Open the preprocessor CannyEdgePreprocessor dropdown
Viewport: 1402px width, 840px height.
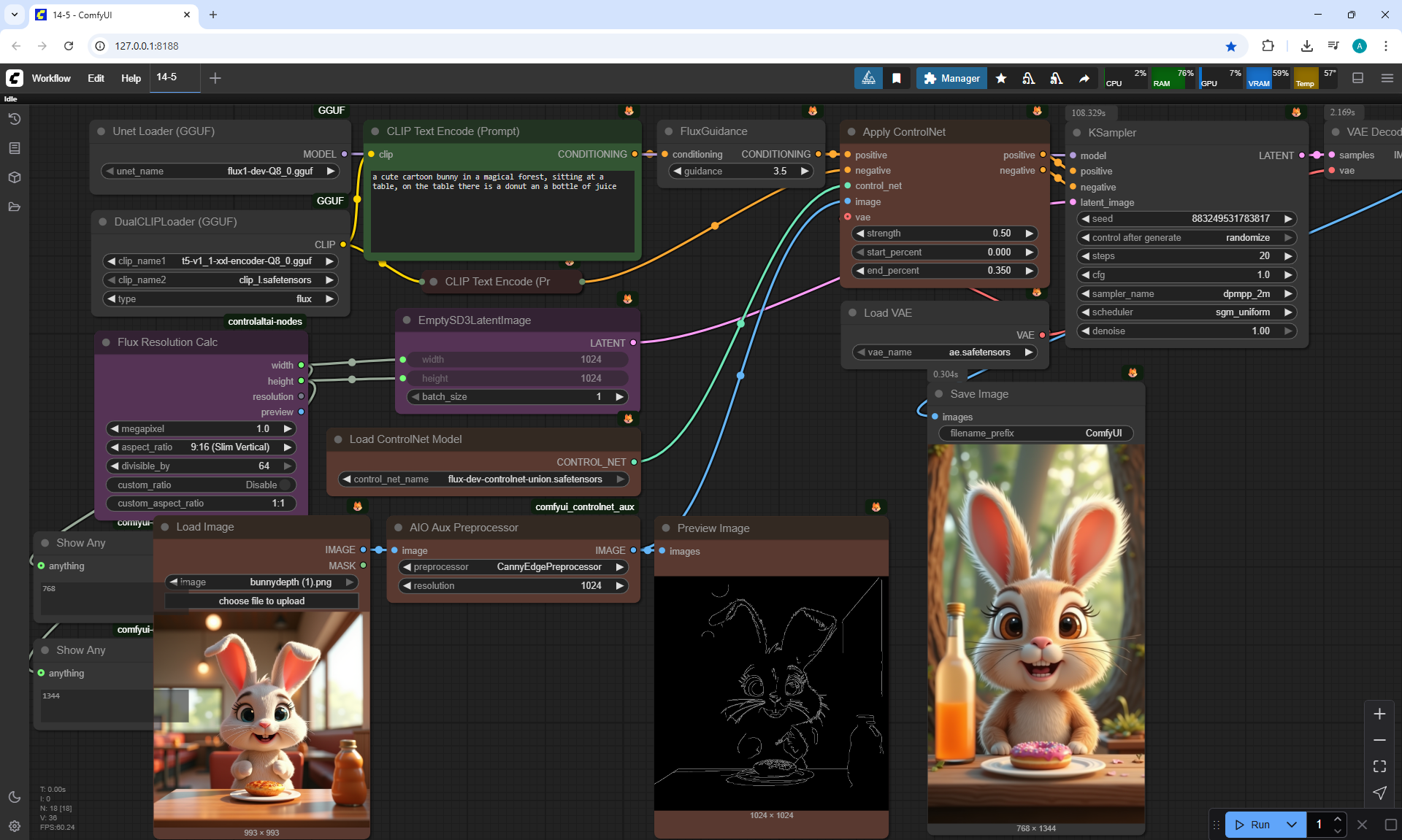pos(513,567)
